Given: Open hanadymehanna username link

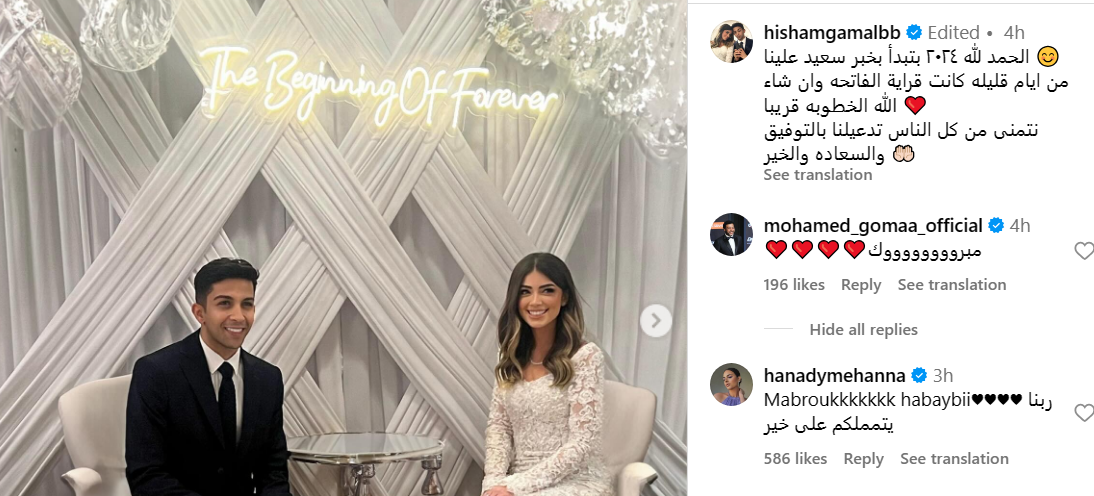Looking at the screenshot, I should tap(835, 375).
